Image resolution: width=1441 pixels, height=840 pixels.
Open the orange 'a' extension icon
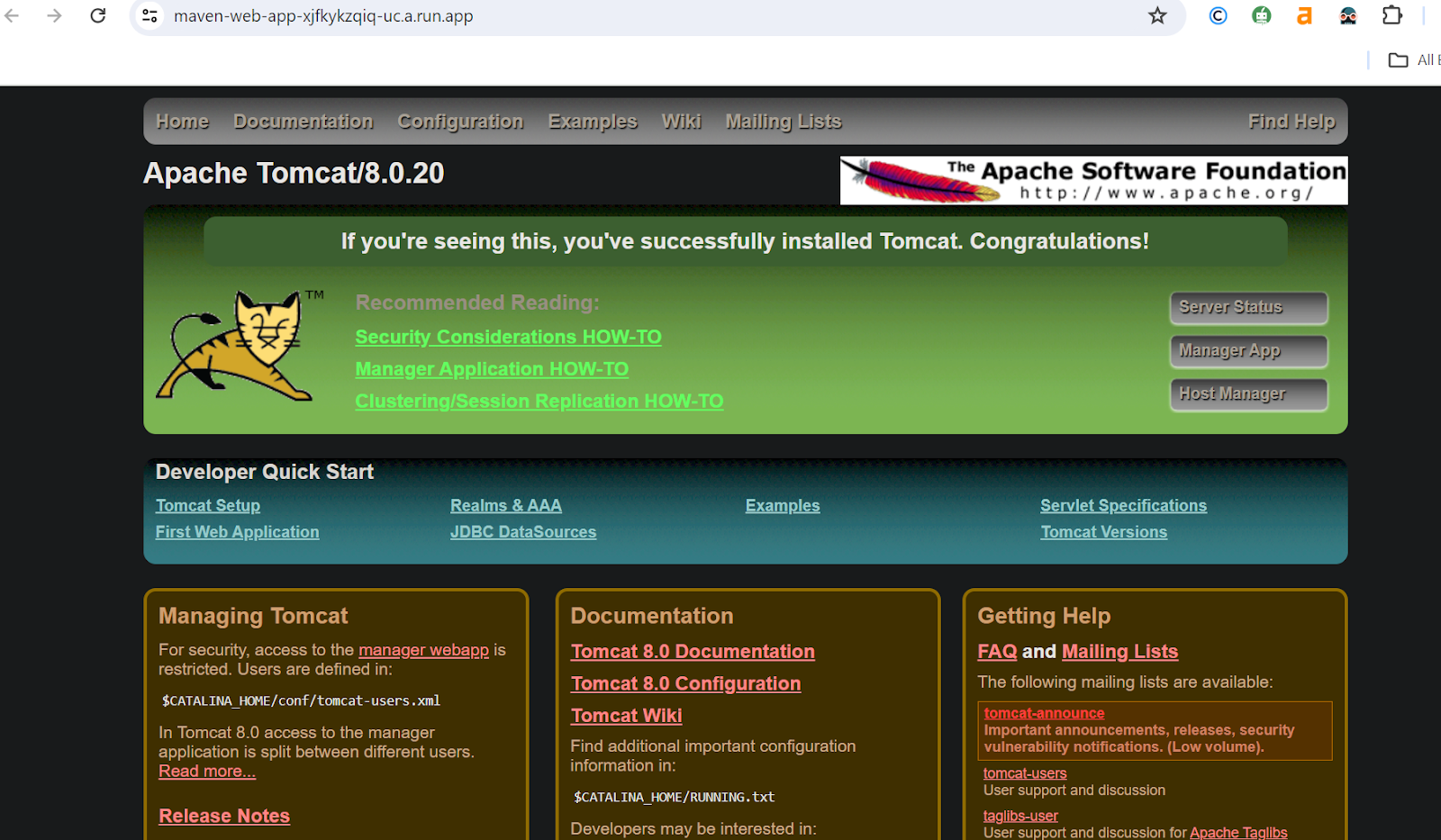pos(1304,15)
